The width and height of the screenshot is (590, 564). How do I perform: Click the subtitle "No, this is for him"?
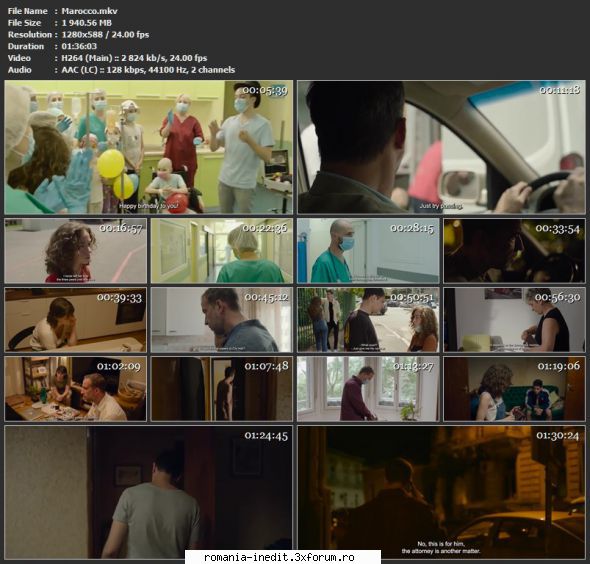tap(441, 544)
